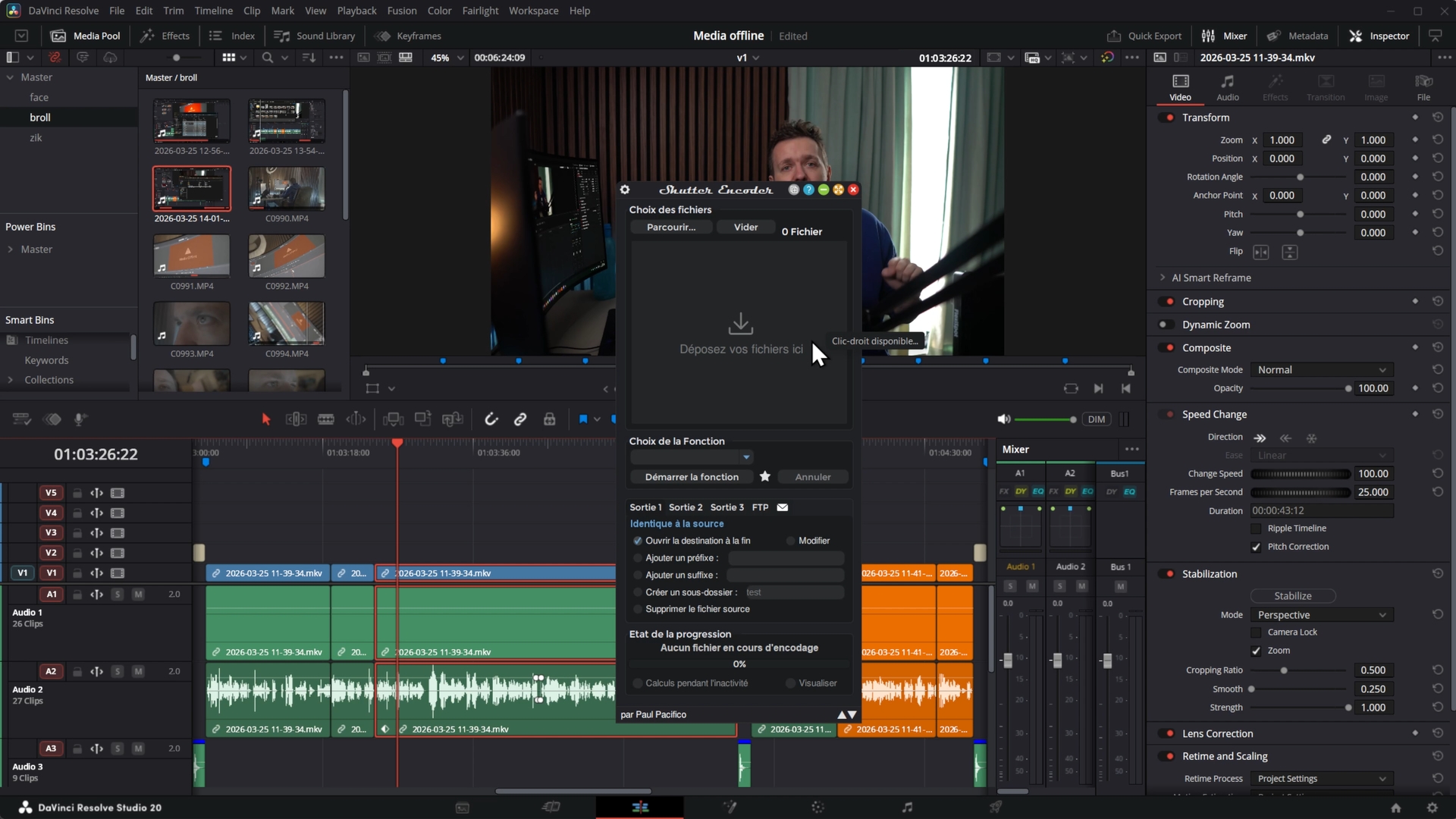1456x819 pixels.
Task: Open the Shutter Encoder function dropdown
Action: click(692, 457)
